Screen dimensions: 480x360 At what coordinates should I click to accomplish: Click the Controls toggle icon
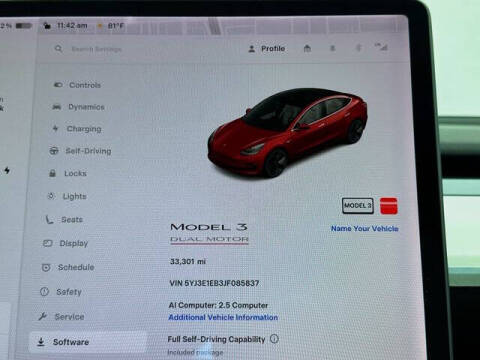pyautogui.click(x=58, y=85)
